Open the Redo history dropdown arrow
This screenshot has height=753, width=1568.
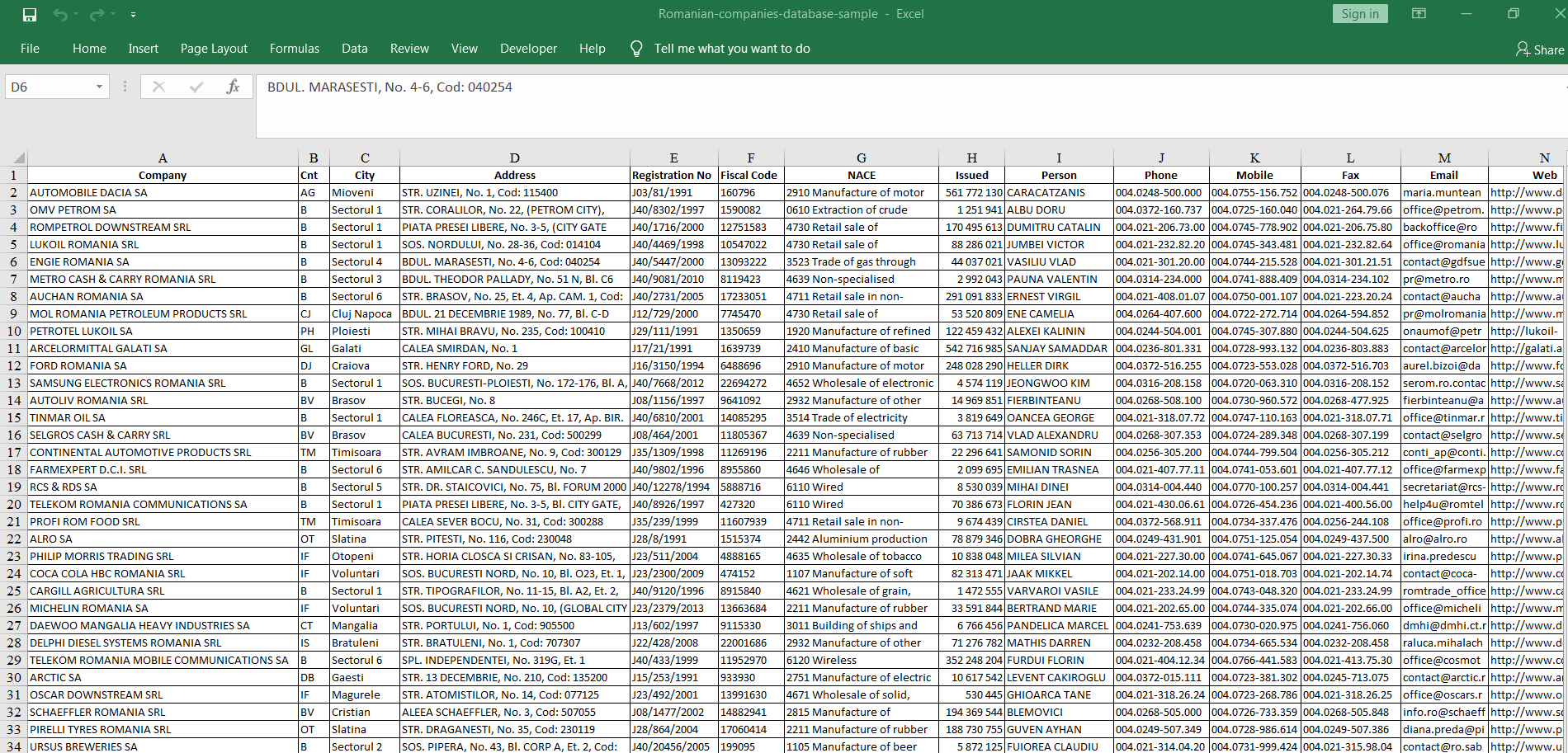click(x=112, y=14)
